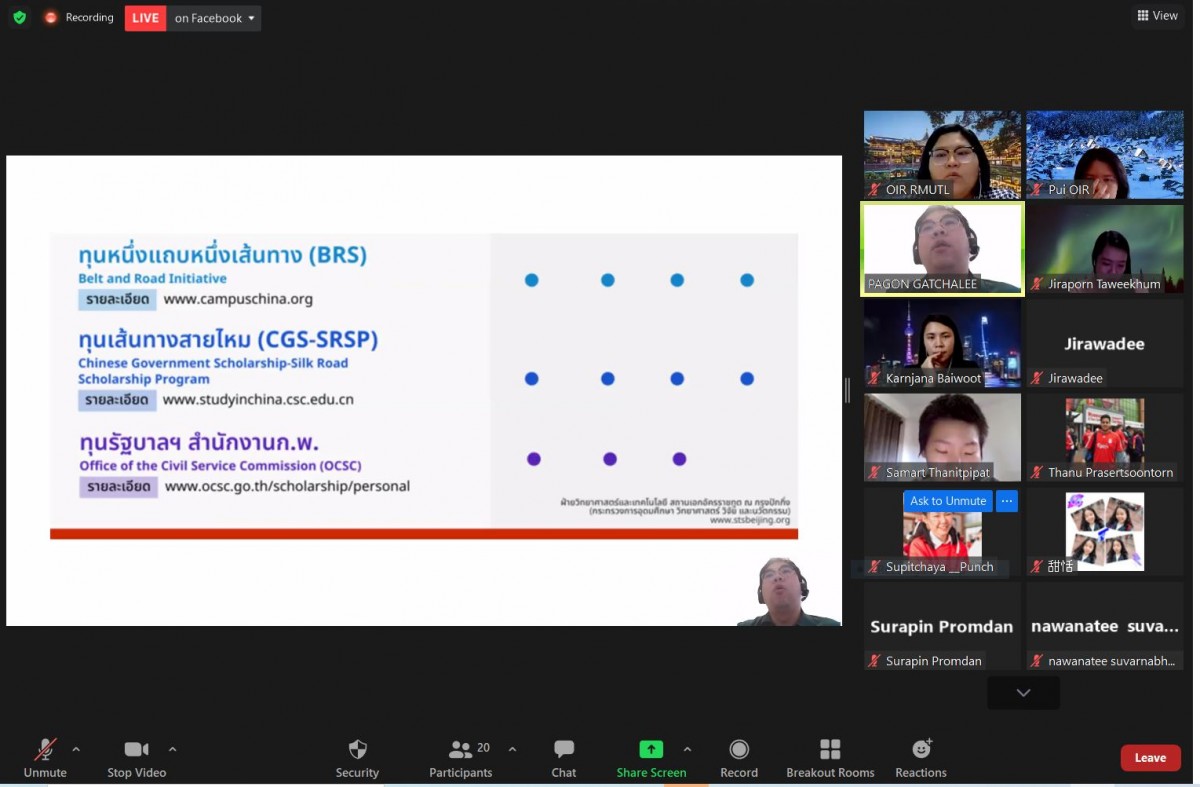This screenshot has height=787, width=1200.
Task: Click the Record button
Action: 739,758
